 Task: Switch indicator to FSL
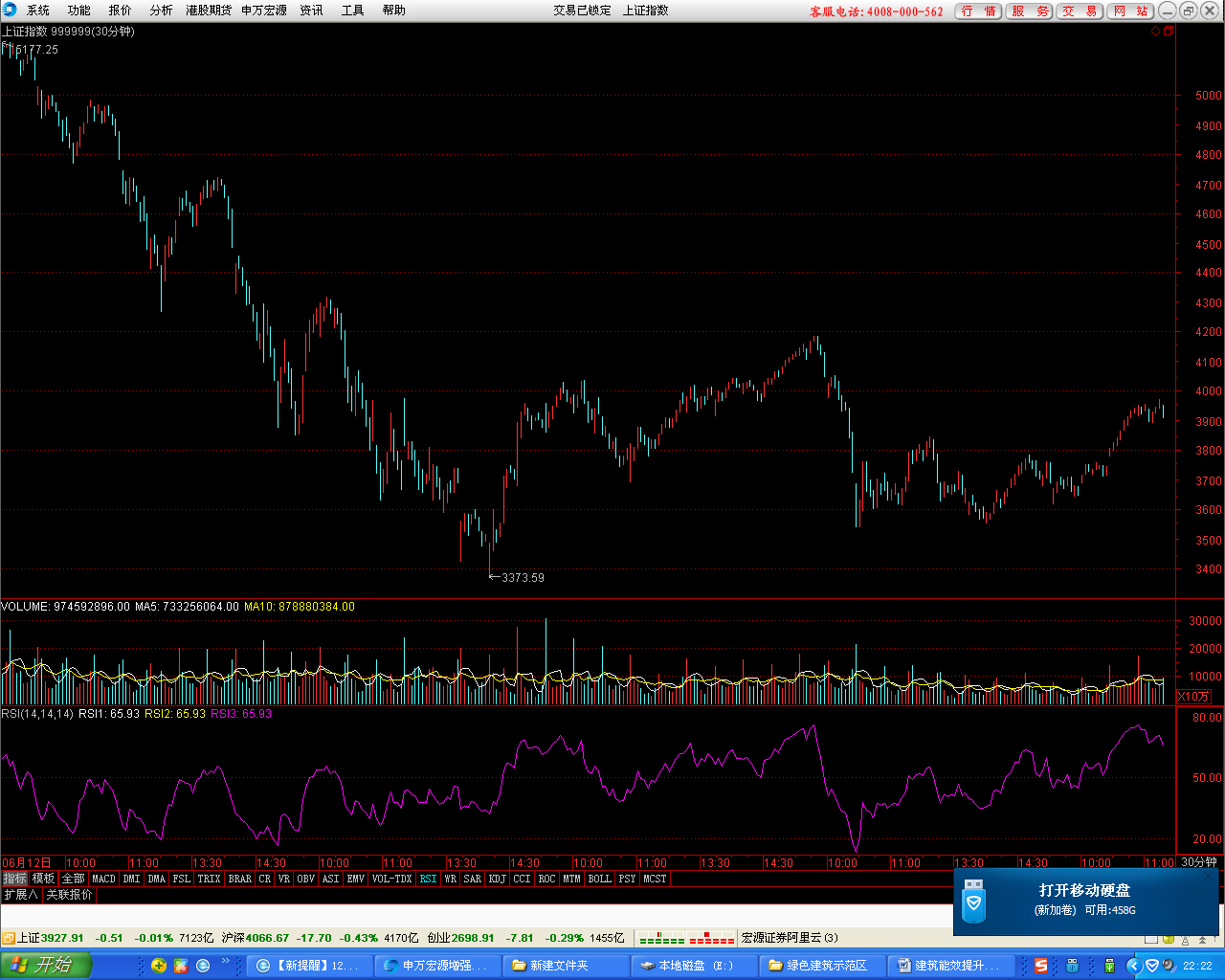[x=182, y=879]
